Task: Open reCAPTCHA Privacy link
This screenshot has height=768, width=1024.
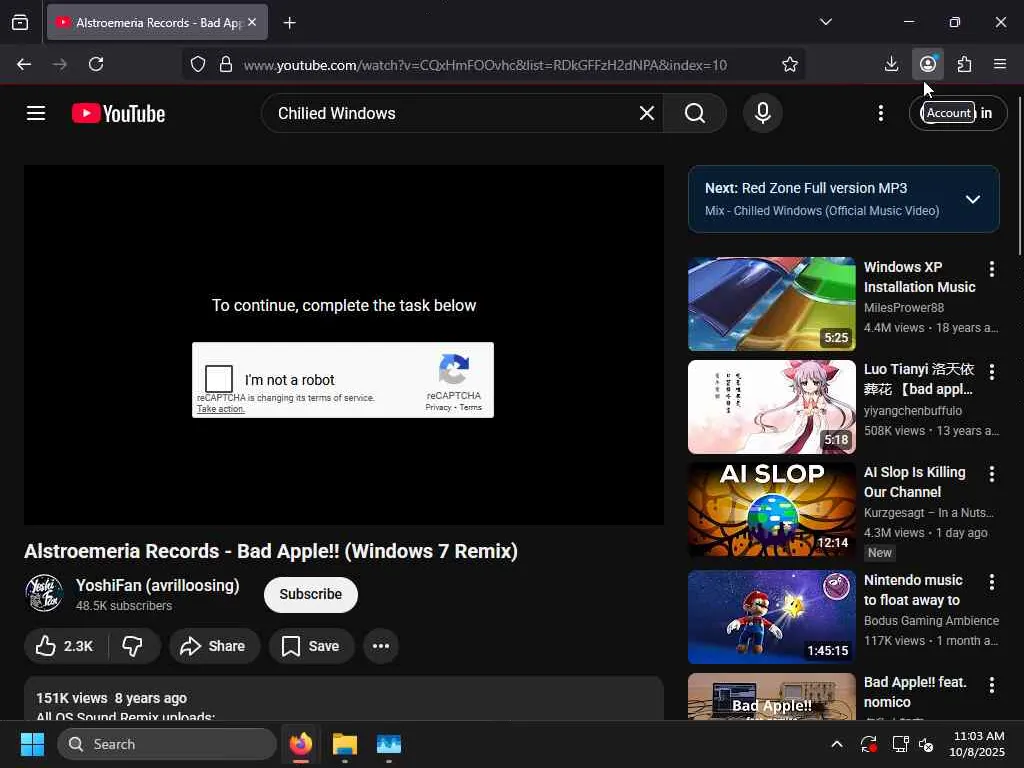Action: click(x=438, y=408)
